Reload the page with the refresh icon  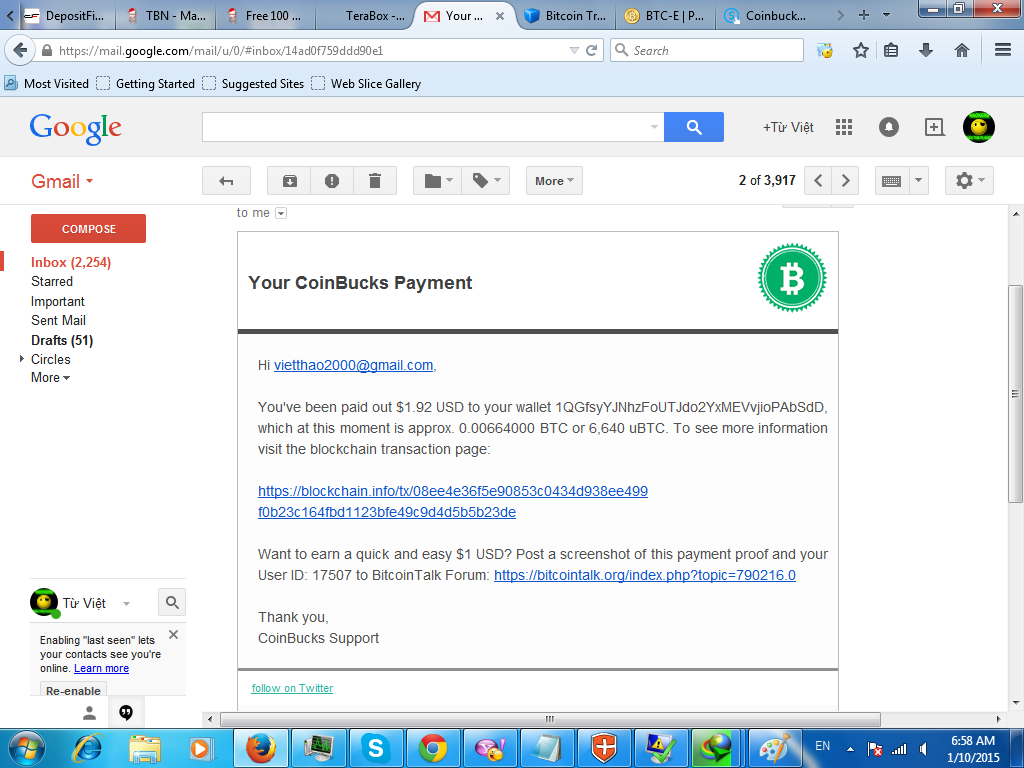[592, 50]
